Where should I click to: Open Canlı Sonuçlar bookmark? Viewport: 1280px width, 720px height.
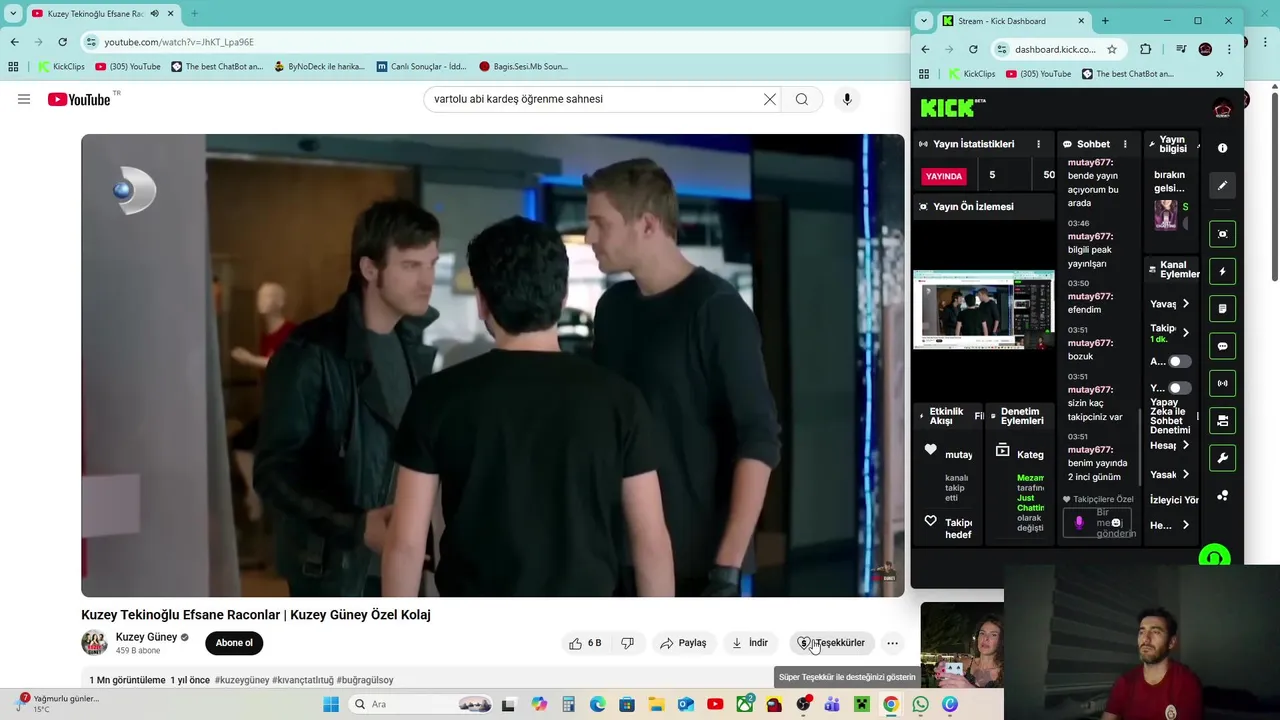422,67
